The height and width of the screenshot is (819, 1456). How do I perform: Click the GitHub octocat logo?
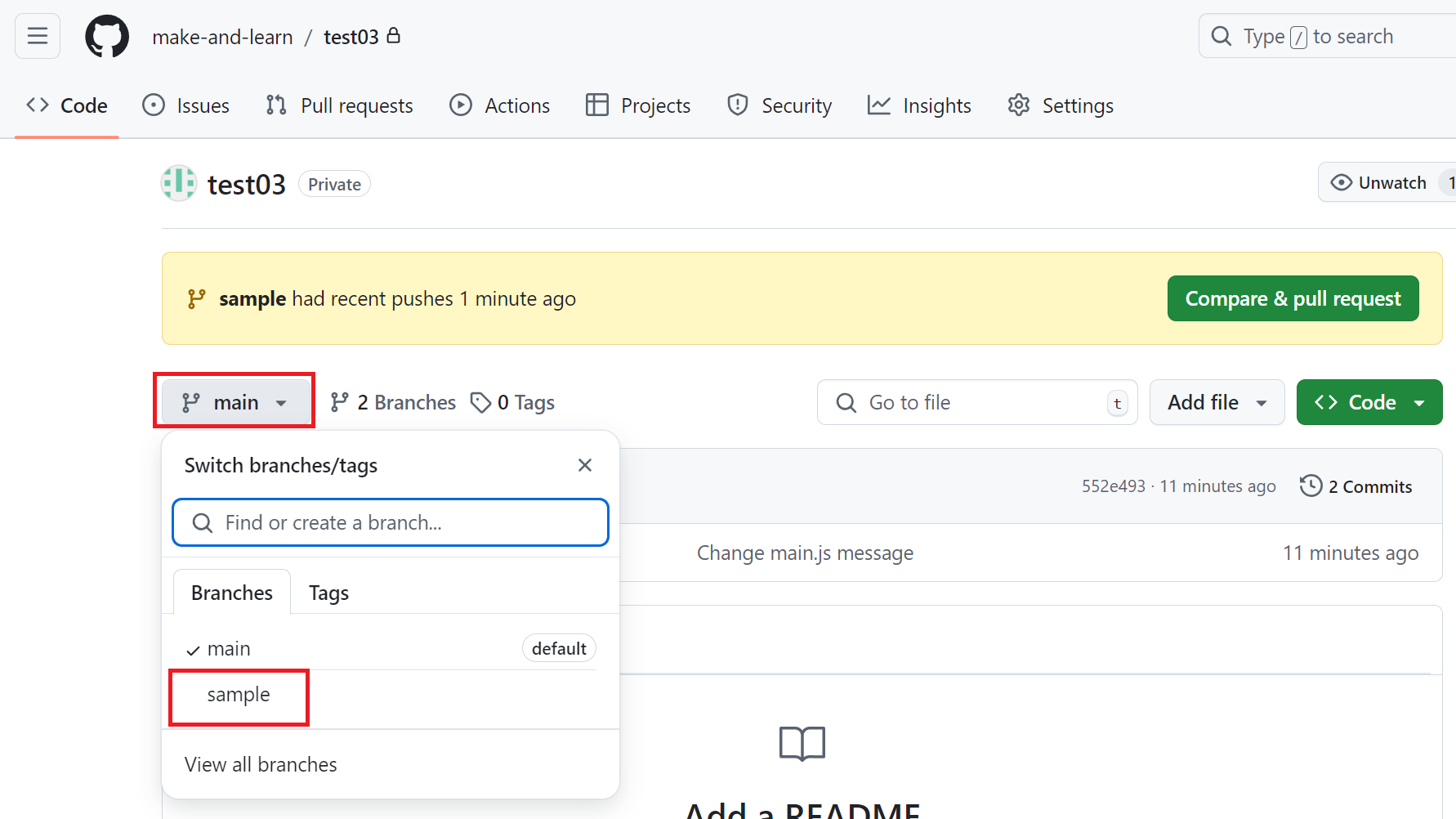[x=107, y=36]
